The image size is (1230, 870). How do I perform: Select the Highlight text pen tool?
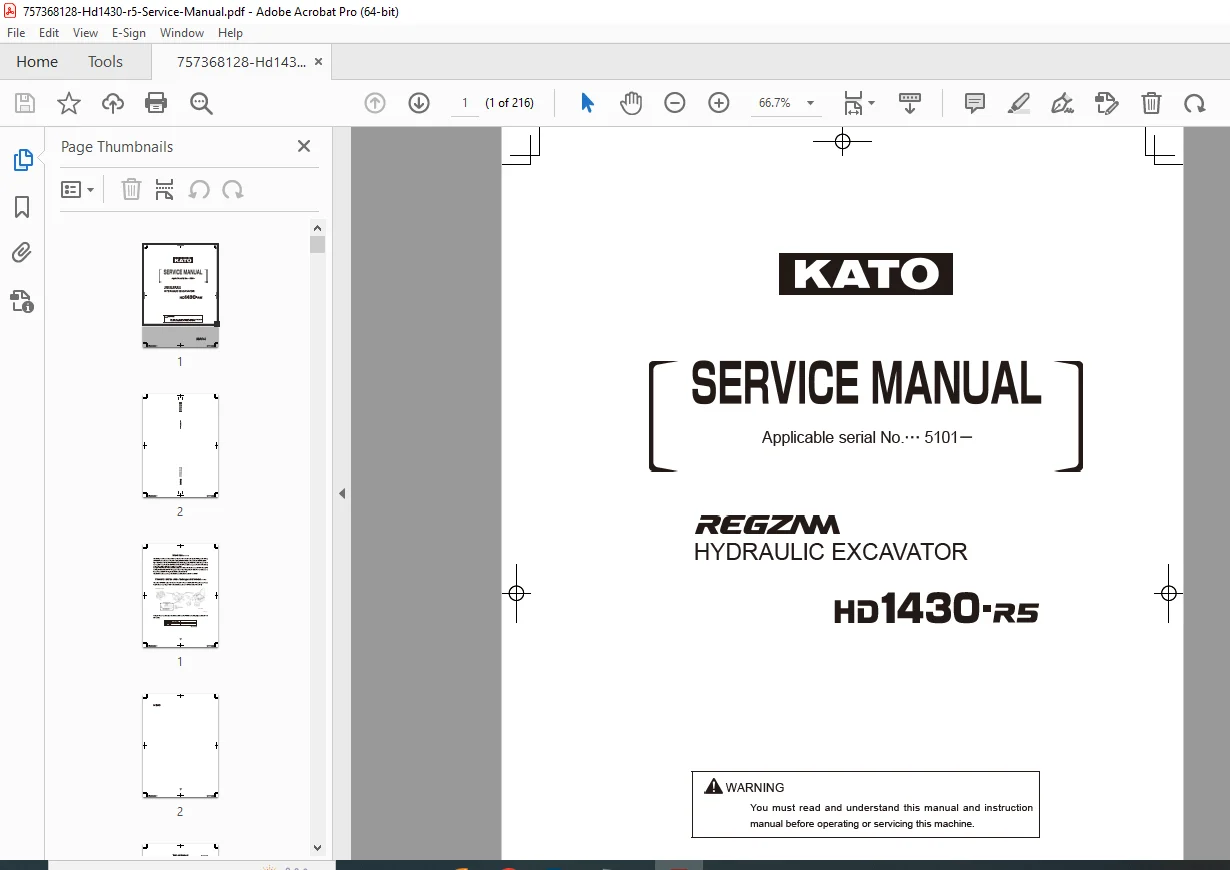(1019, 103)
